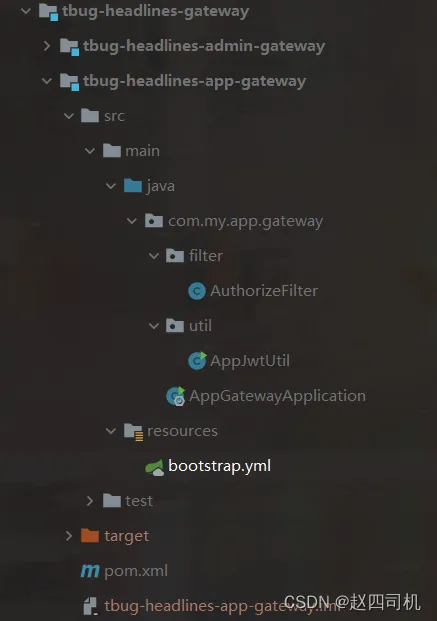The image size is (437, 621).
Task: Select the src folder
Action: pos(114,116)
